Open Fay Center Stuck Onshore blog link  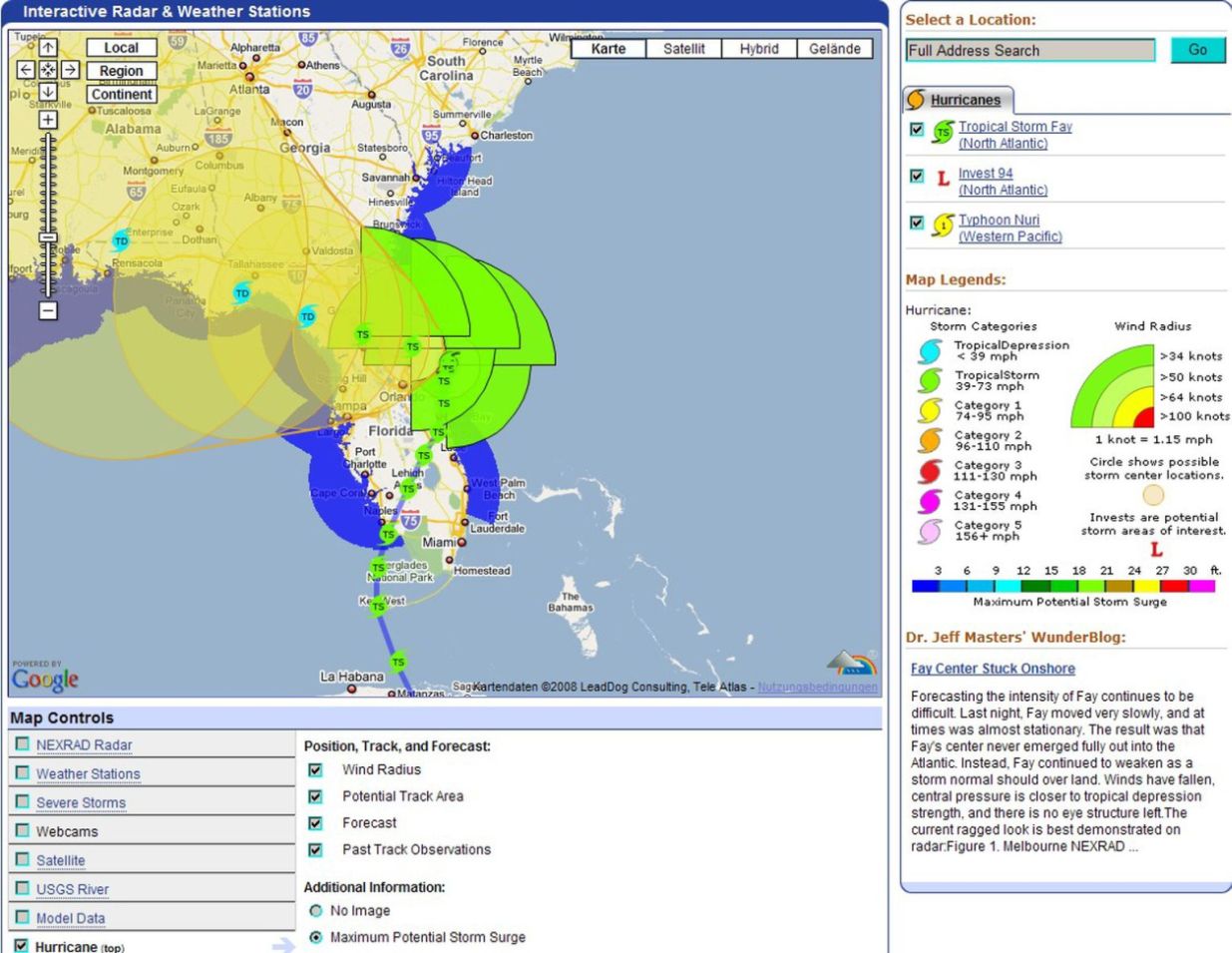point(993,669)
